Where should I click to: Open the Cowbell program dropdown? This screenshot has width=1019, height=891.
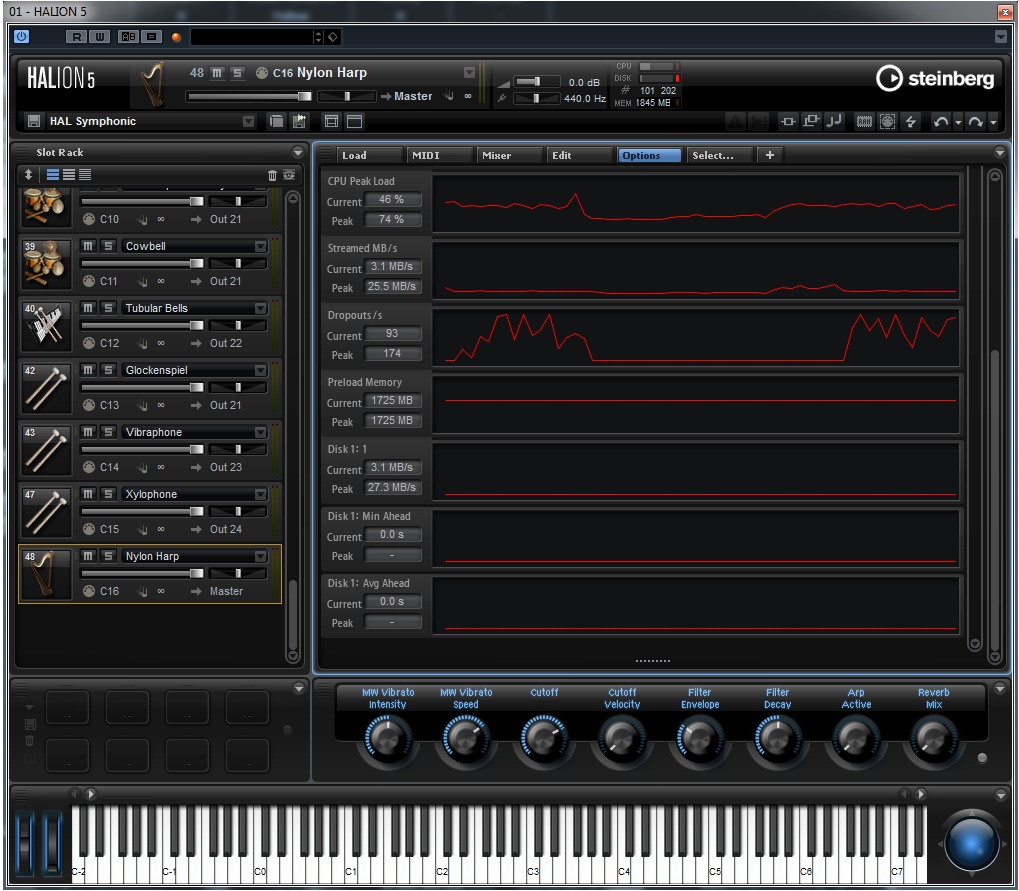point(260,246)
